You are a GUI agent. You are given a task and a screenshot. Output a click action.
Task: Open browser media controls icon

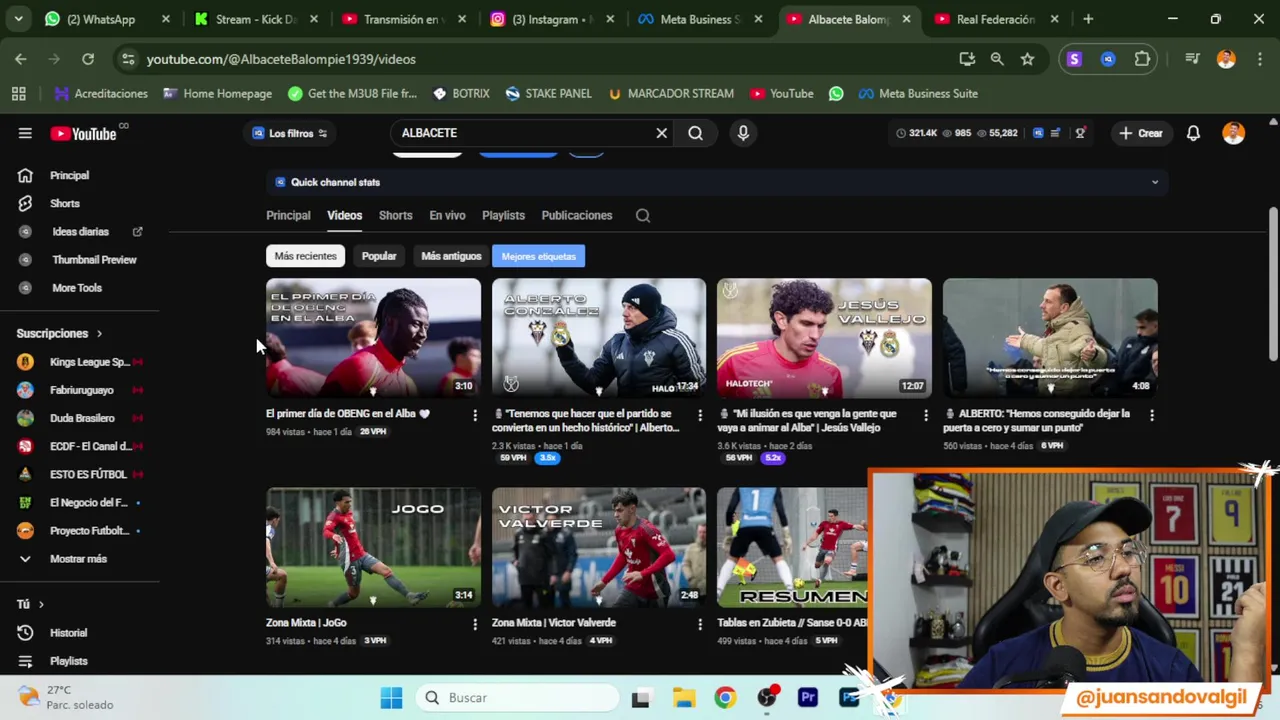tap(1192, 59)
